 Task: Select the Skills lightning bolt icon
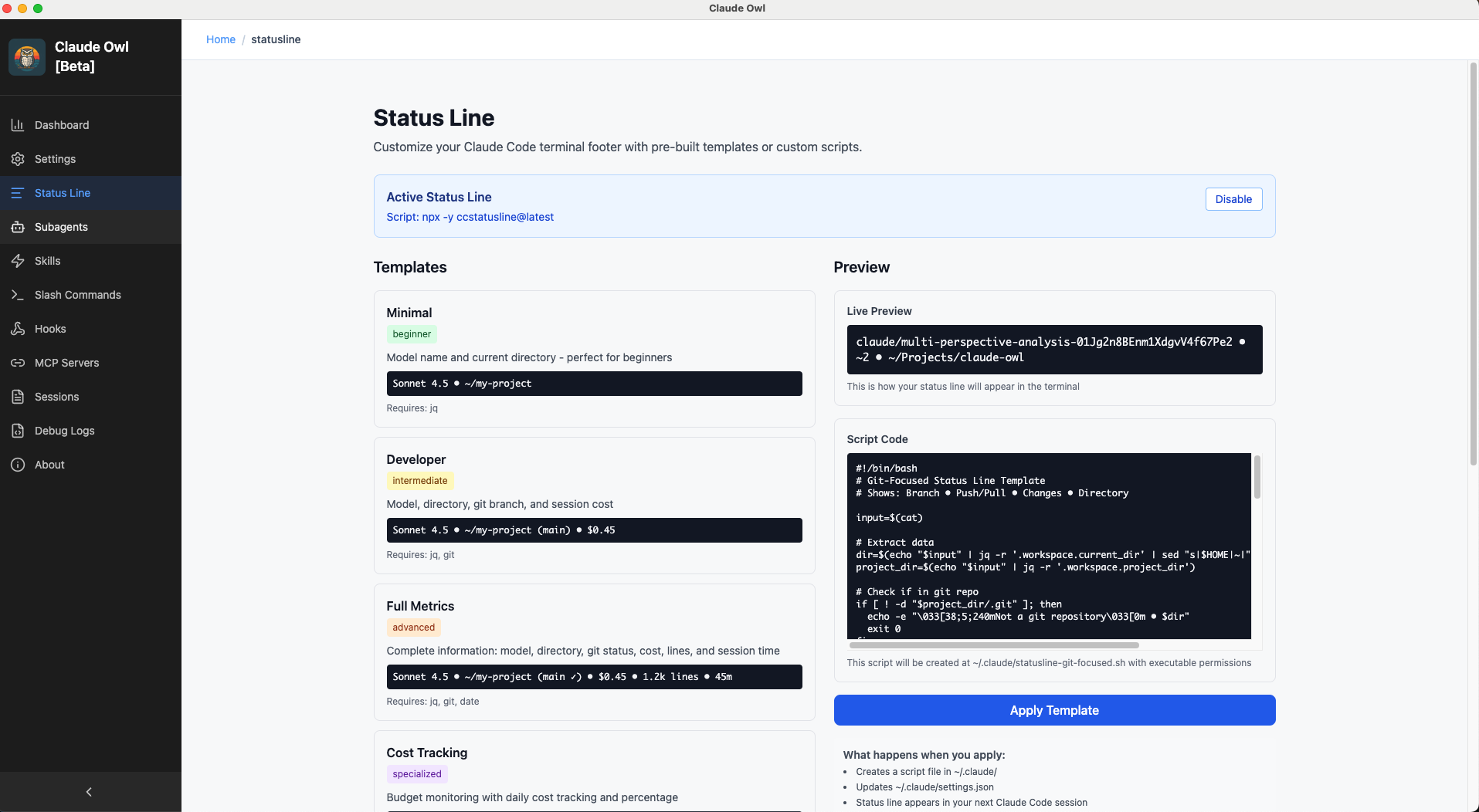click(19, 261)
